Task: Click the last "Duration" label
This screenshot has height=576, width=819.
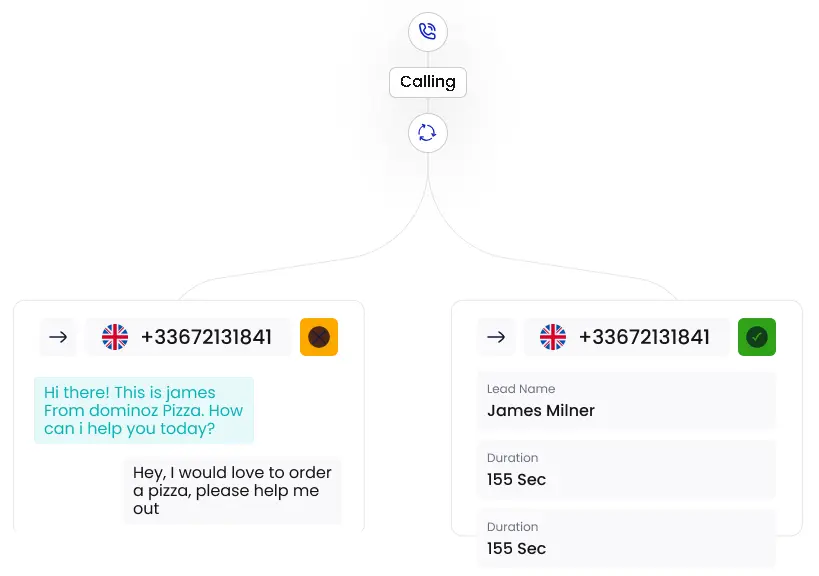Action: (x=513, y=527)
